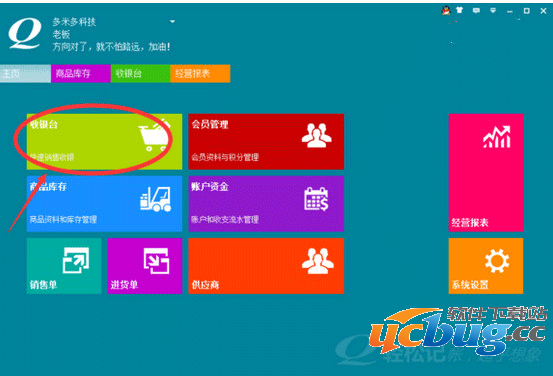
Task: Open the 系统设置 system settings tile
Action: [486, 266]
